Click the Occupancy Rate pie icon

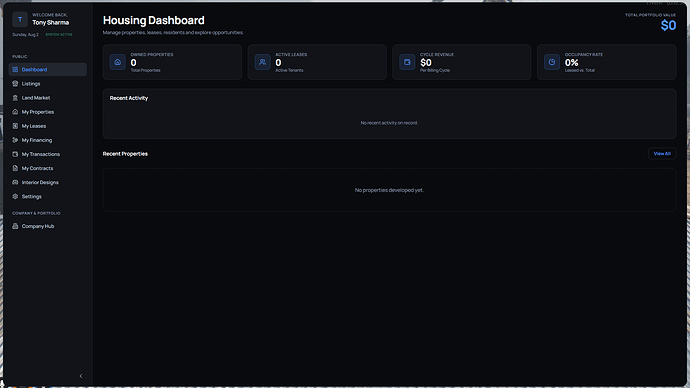coord(552,62)
